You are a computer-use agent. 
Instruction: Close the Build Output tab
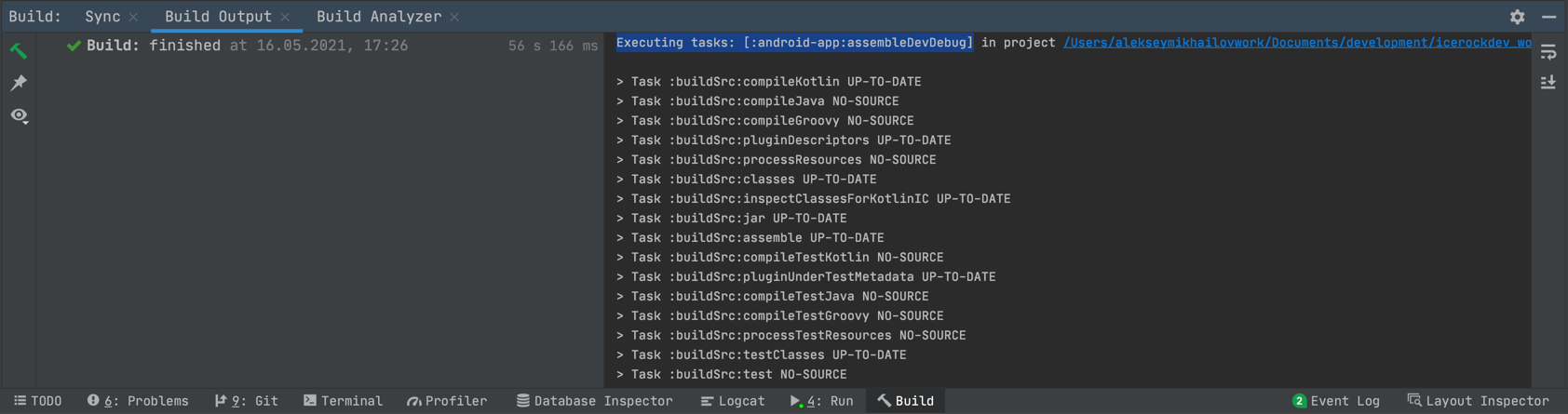point(285,17)
